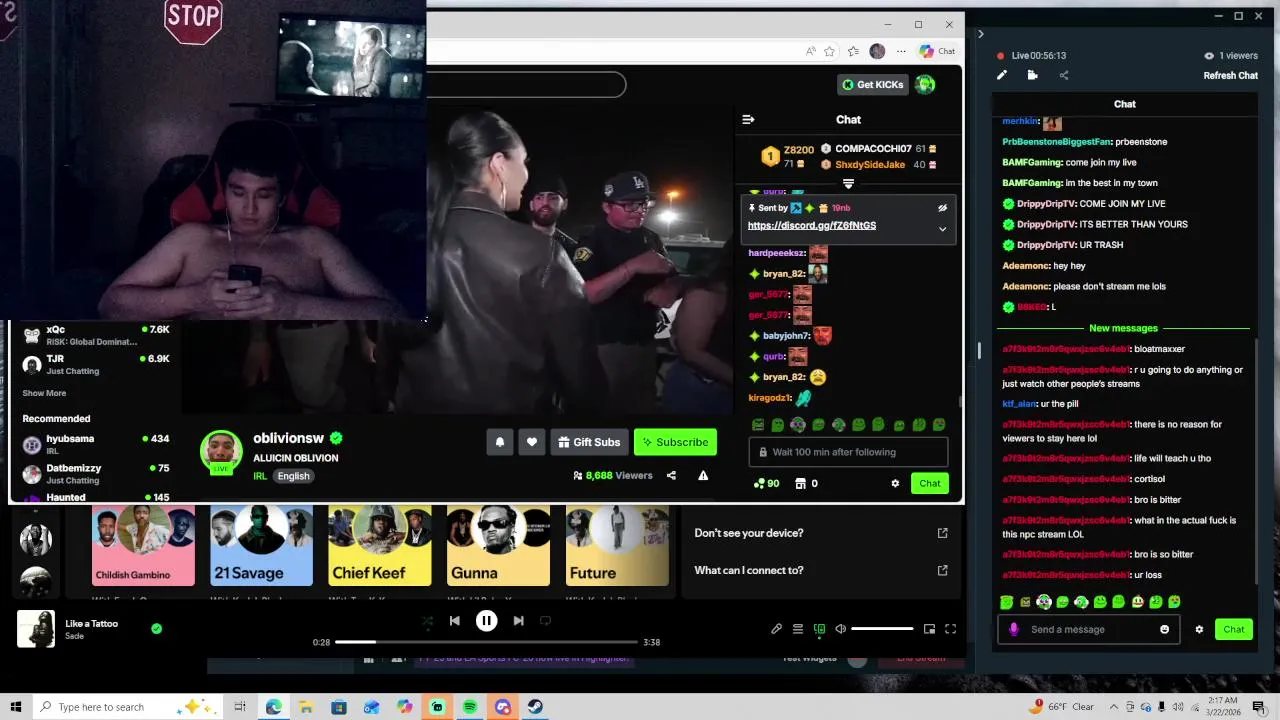Open Spotify play queue

tap(798, 629)
